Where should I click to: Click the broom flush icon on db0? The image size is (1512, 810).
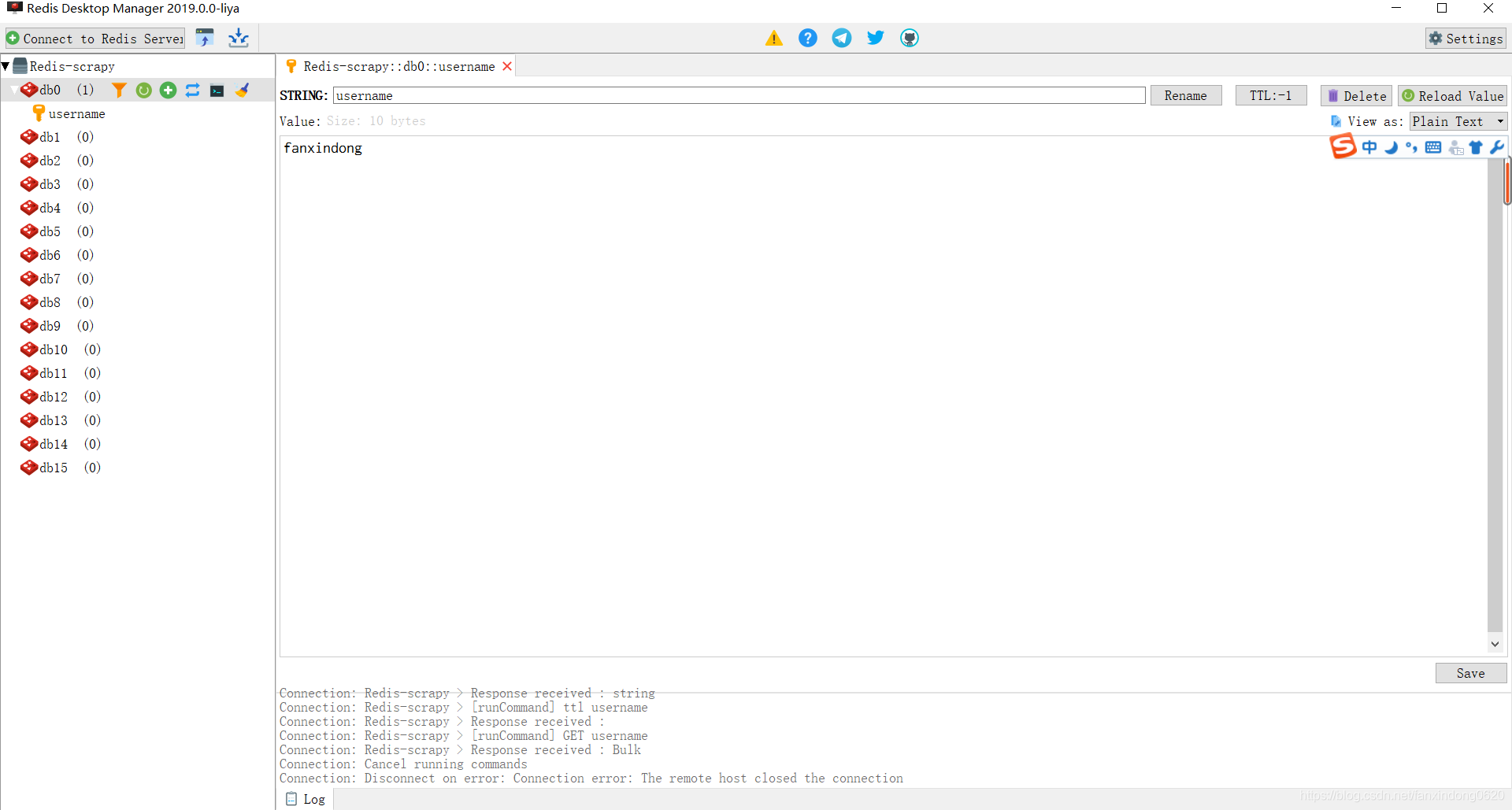pyautogui.click(x=242, y=91)
